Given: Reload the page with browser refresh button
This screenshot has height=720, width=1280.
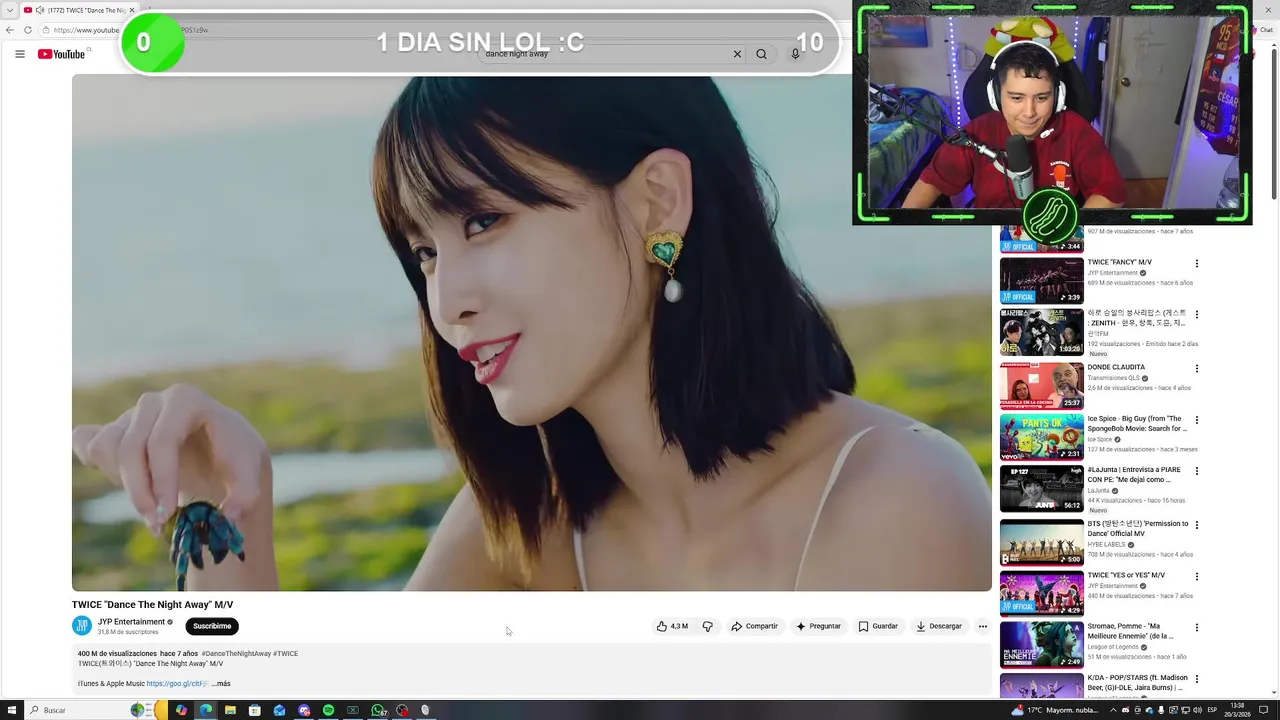Looking at the screenshot, I should 28,30.
